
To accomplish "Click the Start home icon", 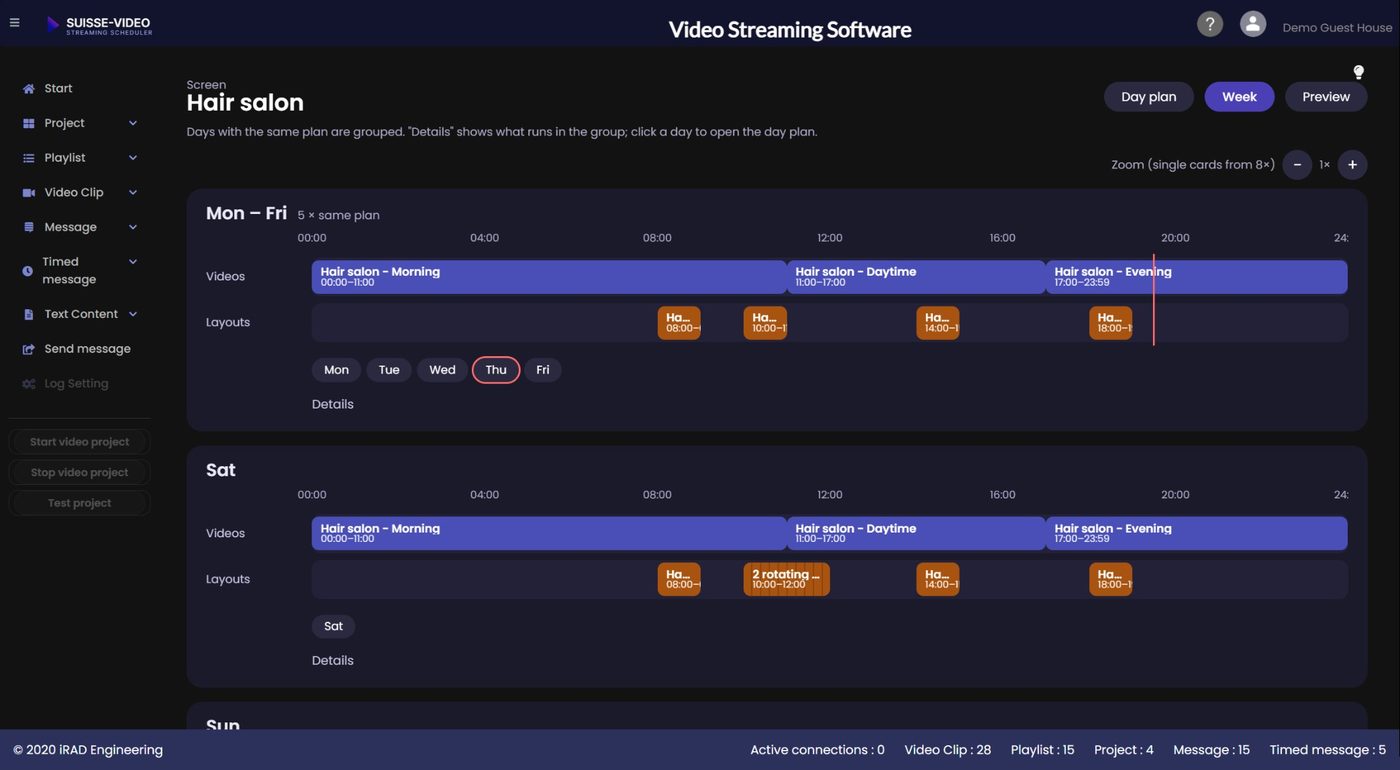I will tap(28, 89).
